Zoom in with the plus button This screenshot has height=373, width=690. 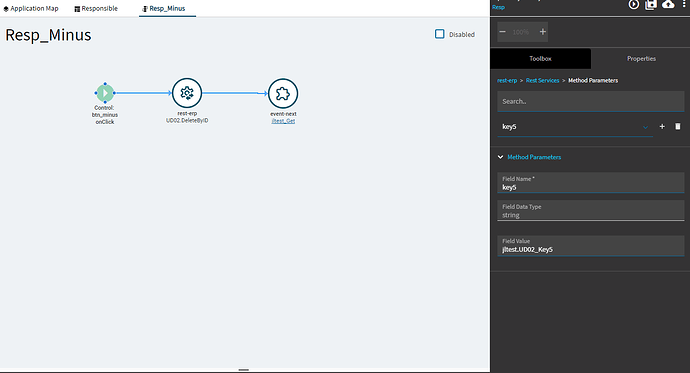pos(543,32)
